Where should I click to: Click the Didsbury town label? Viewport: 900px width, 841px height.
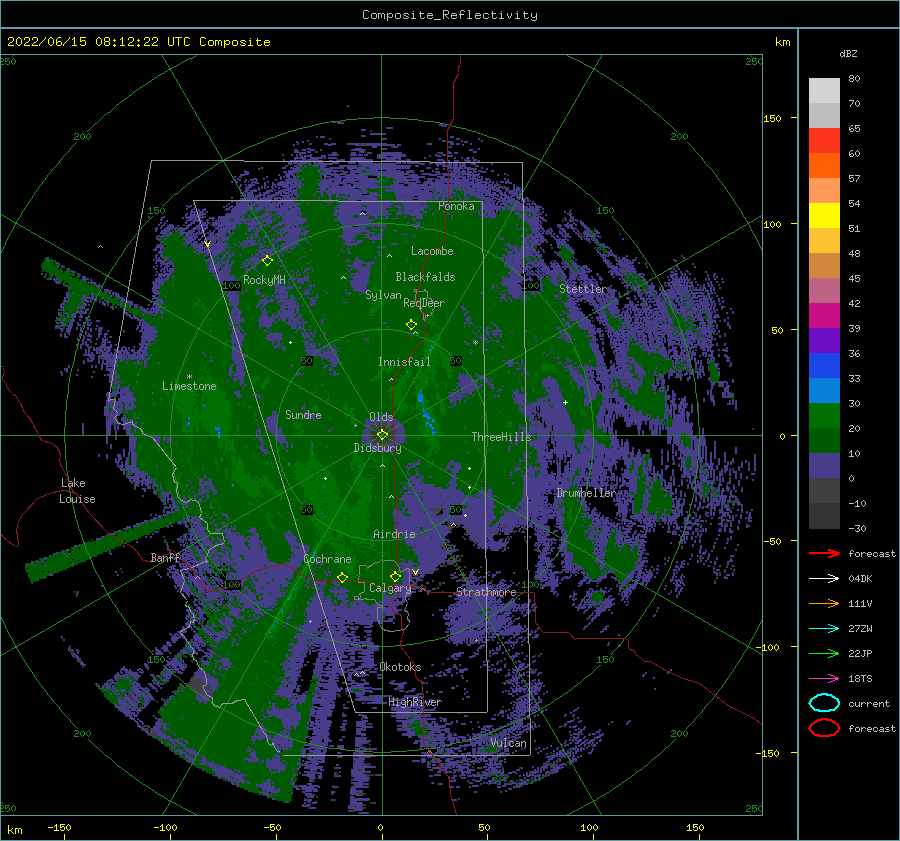click(377, 448)
